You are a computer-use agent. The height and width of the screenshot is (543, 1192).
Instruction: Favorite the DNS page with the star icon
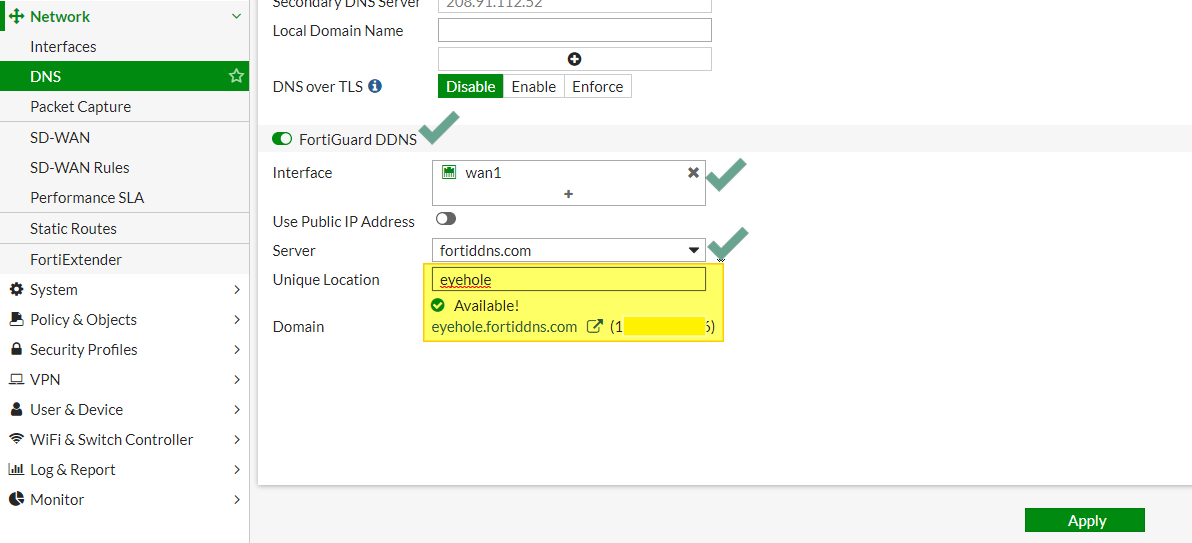coord(236,76)
